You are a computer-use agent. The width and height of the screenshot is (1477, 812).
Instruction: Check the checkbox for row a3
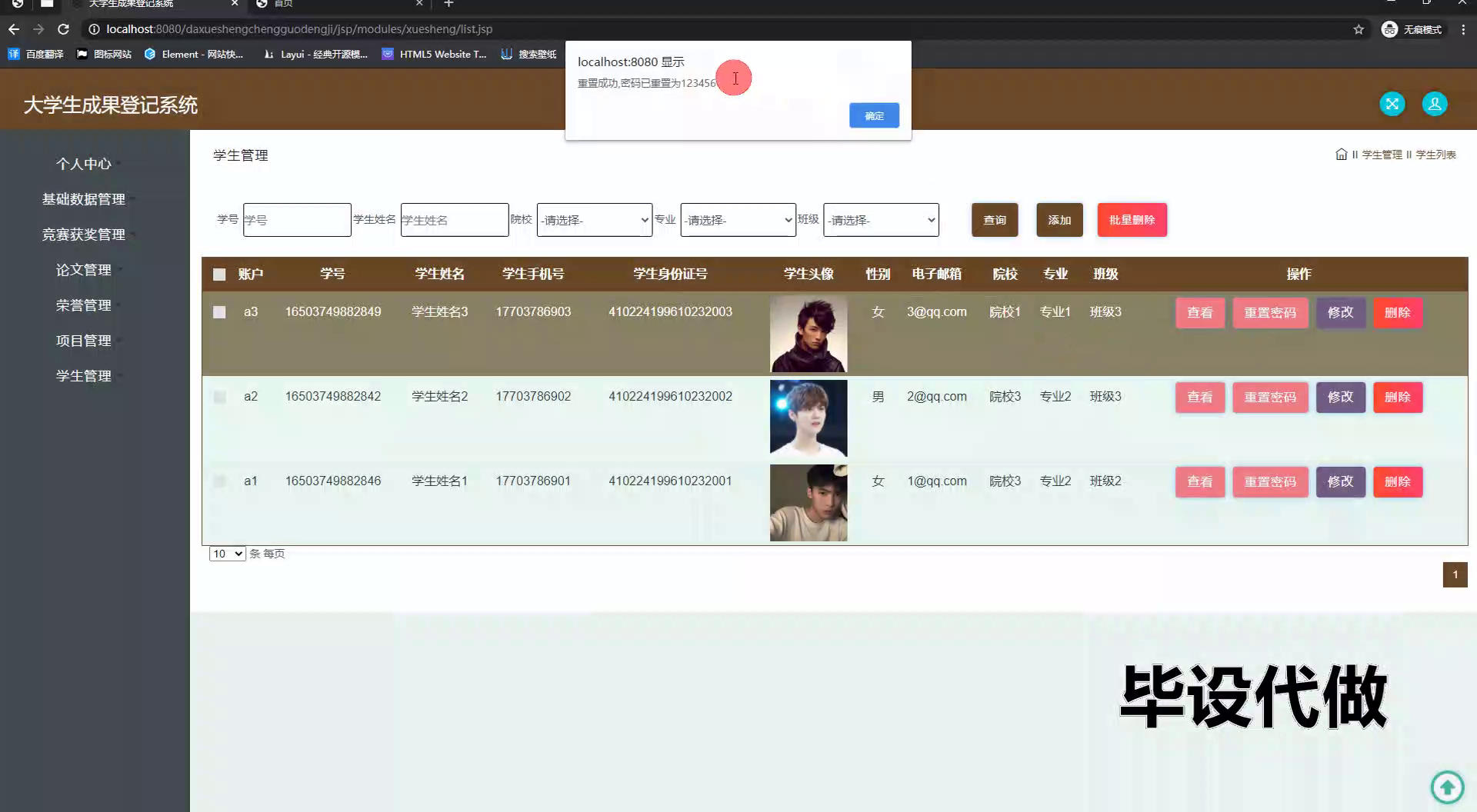219,312
